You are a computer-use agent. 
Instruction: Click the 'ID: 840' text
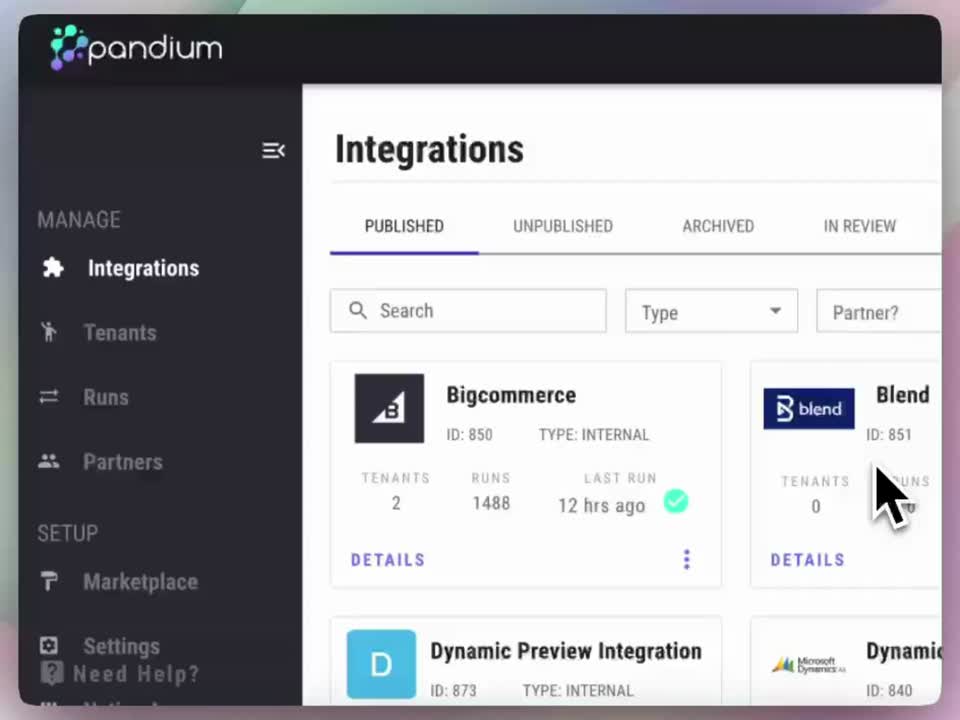(x=888, y=691)
